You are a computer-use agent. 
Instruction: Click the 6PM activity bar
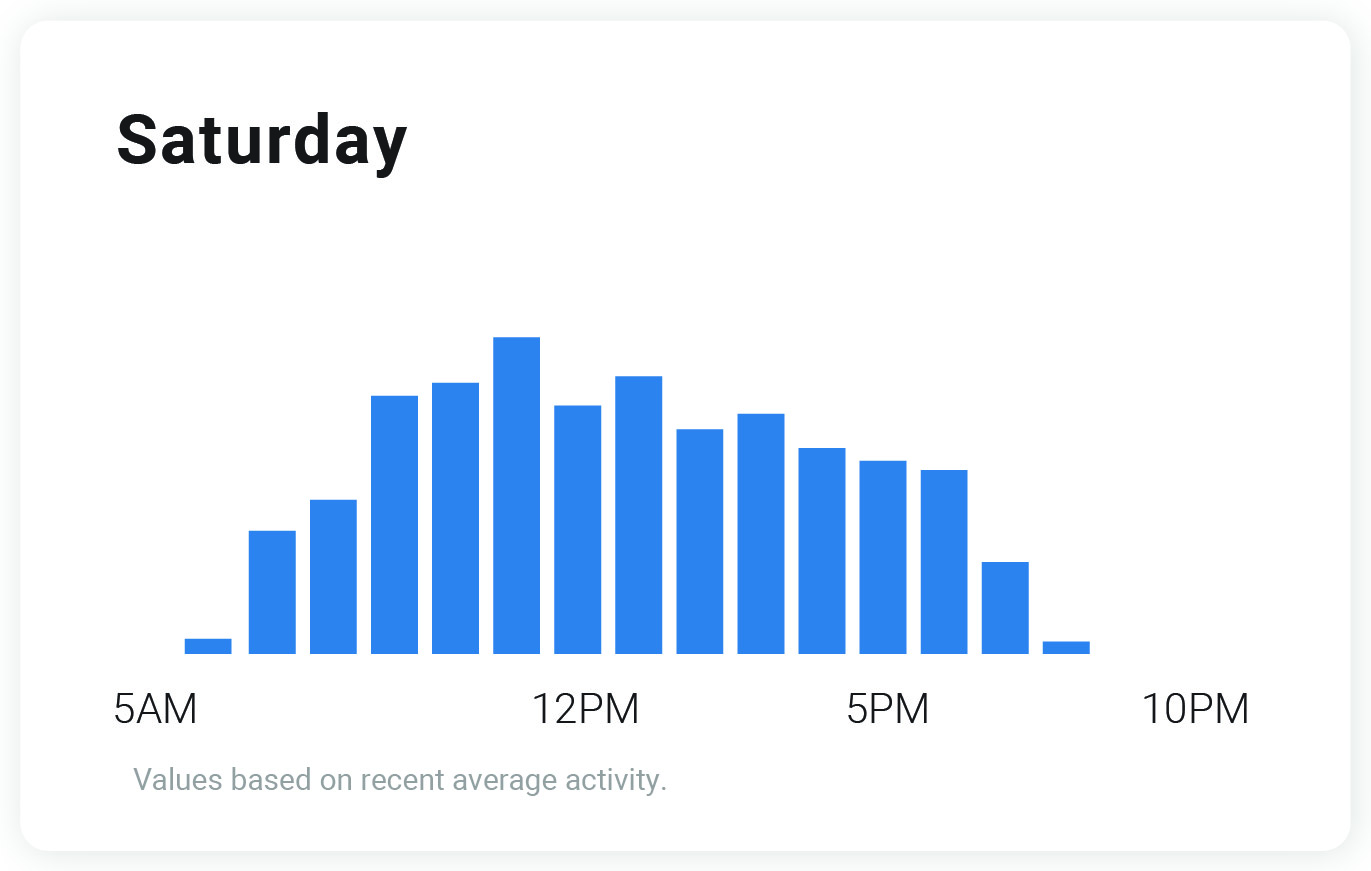point(944,562)
